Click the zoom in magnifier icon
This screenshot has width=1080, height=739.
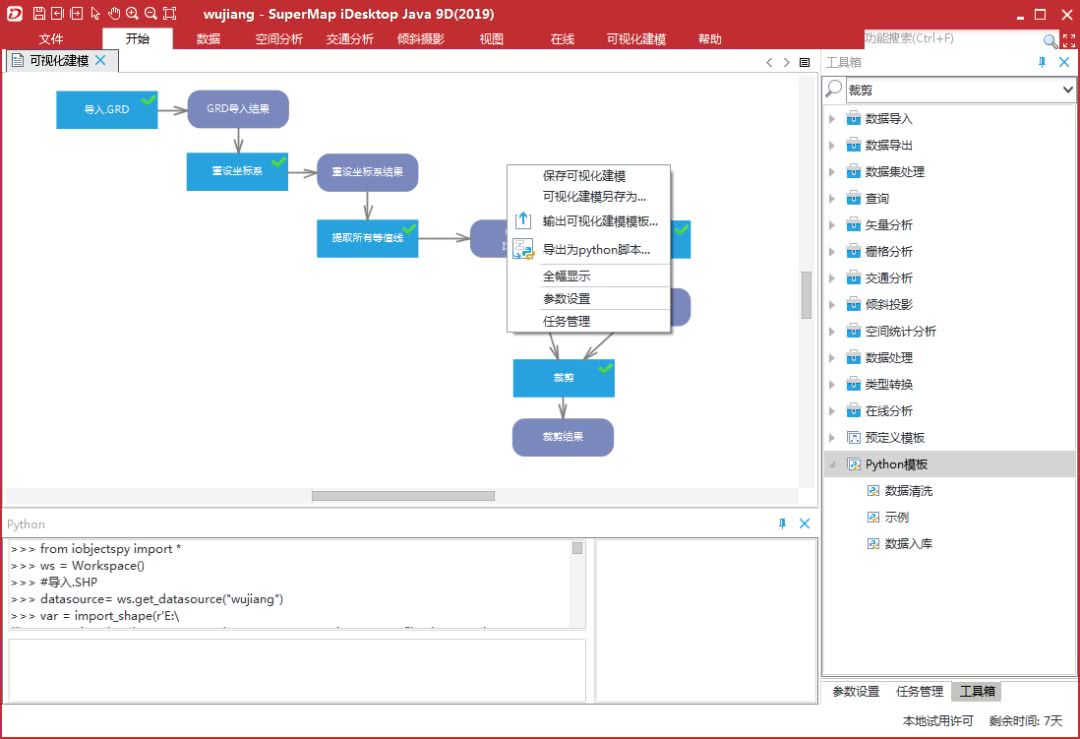point(133,14)
